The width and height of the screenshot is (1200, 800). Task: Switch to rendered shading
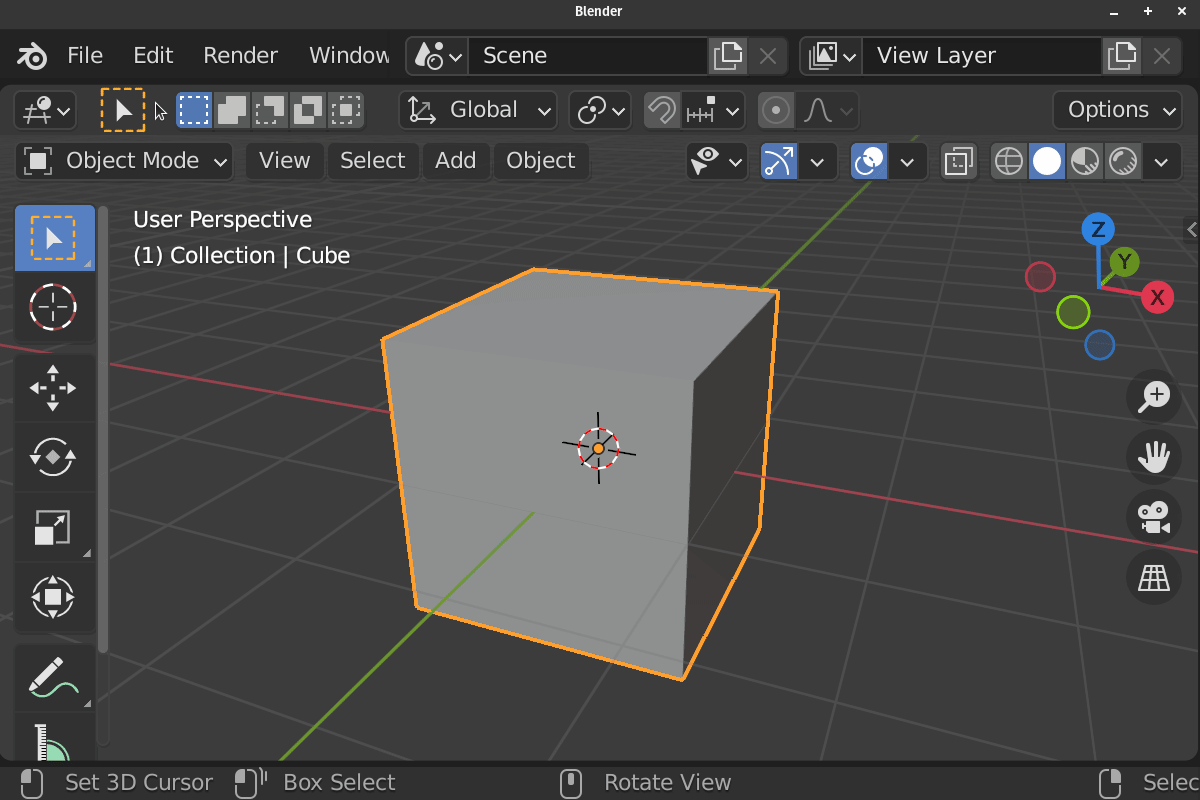(1123, 161)
